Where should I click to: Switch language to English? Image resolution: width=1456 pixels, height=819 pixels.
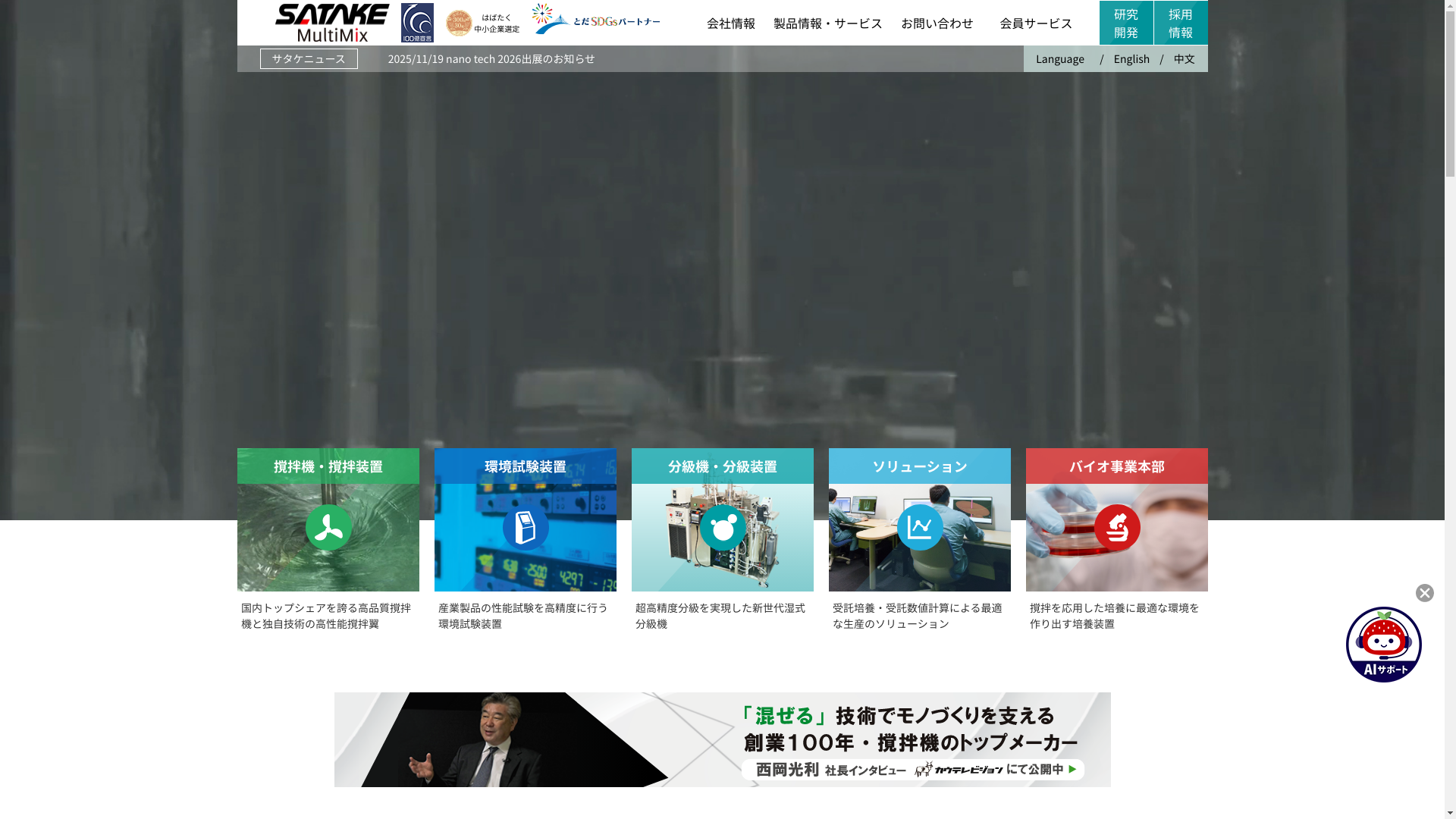coord(1131,59)
